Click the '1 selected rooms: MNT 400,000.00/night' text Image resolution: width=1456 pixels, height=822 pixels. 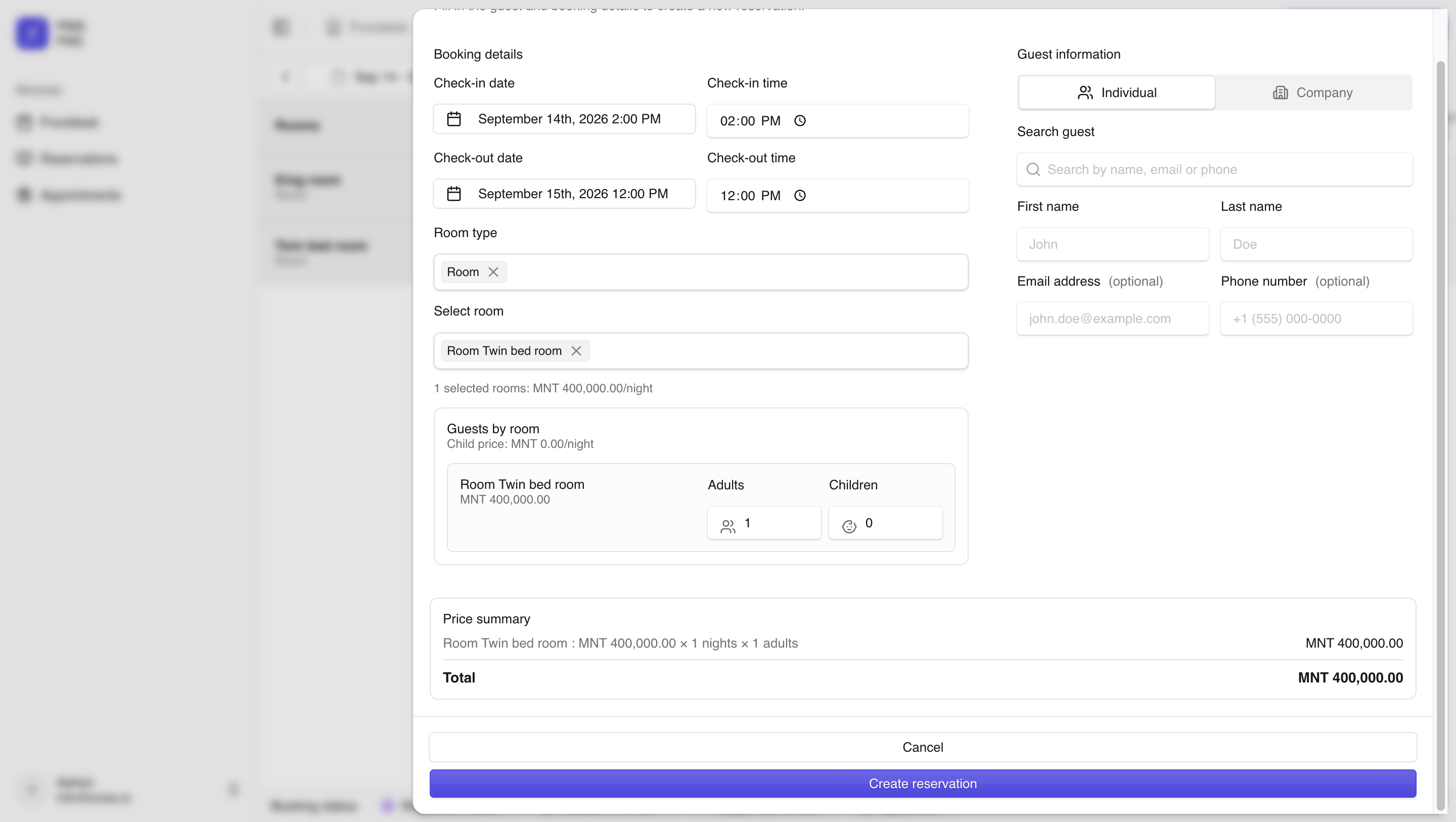(x=543, y=388)
